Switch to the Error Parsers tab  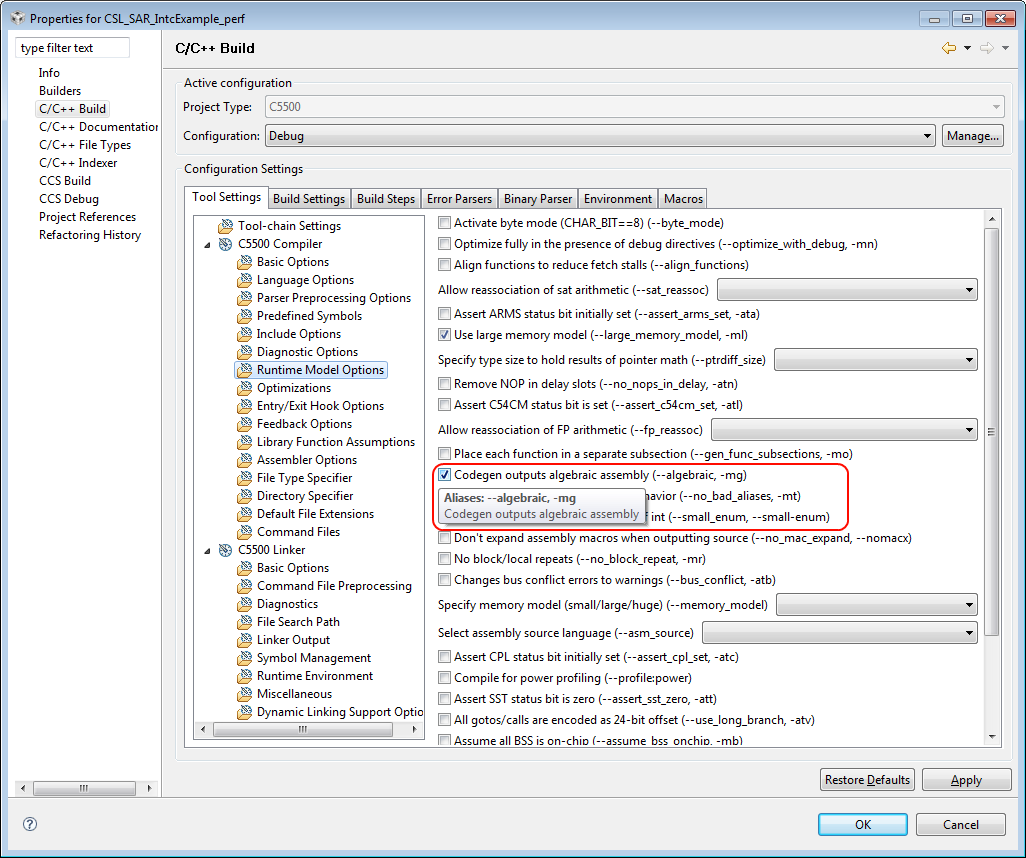click(x=459, y=198)
